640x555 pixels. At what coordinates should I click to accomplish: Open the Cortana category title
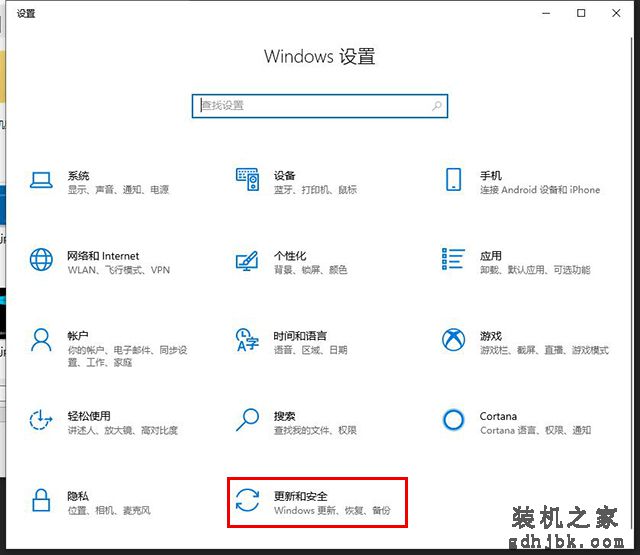click(x=498, y=416)
